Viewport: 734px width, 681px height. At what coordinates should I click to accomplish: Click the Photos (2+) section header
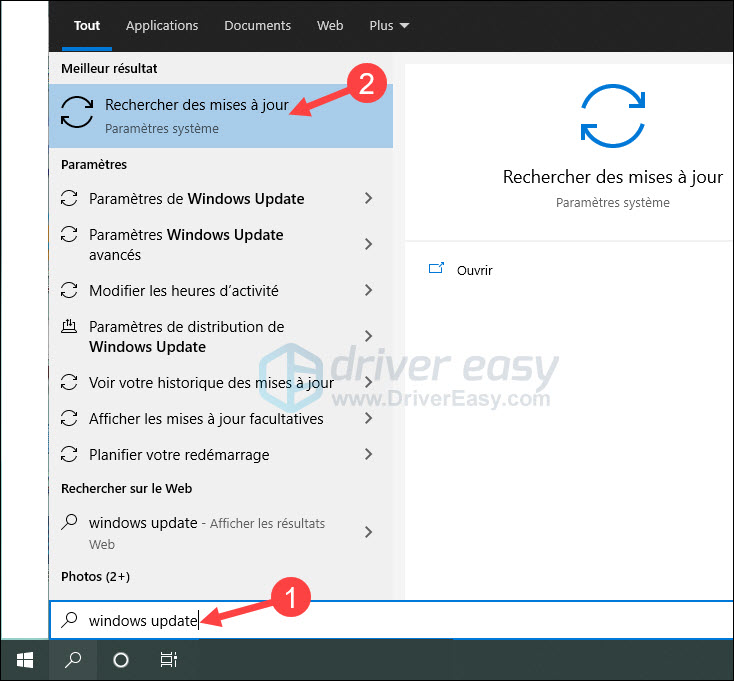click(95, 576)
